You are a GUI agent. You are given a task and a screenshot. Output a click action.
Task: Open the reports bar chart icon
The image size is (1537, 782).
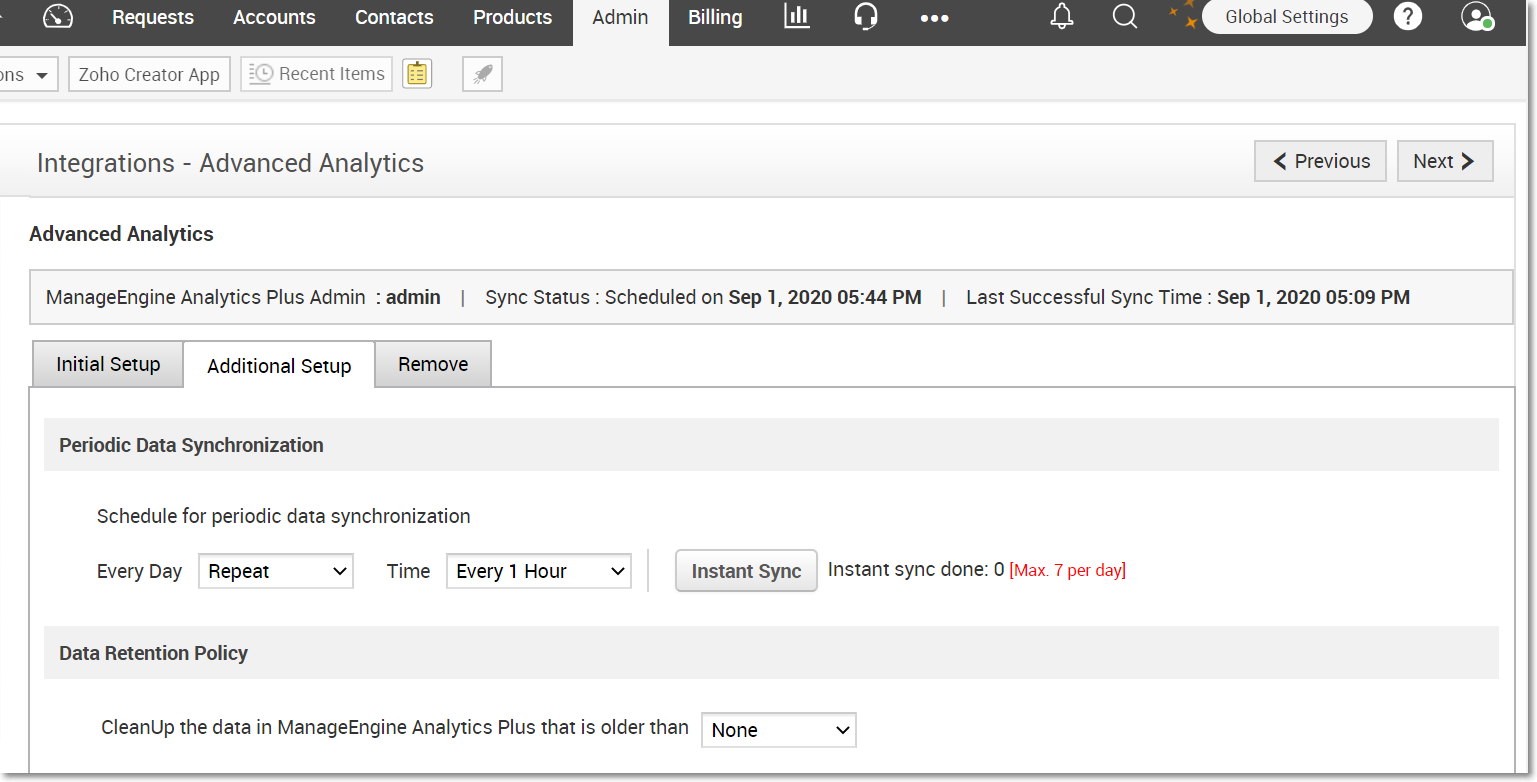pos(797,17)
